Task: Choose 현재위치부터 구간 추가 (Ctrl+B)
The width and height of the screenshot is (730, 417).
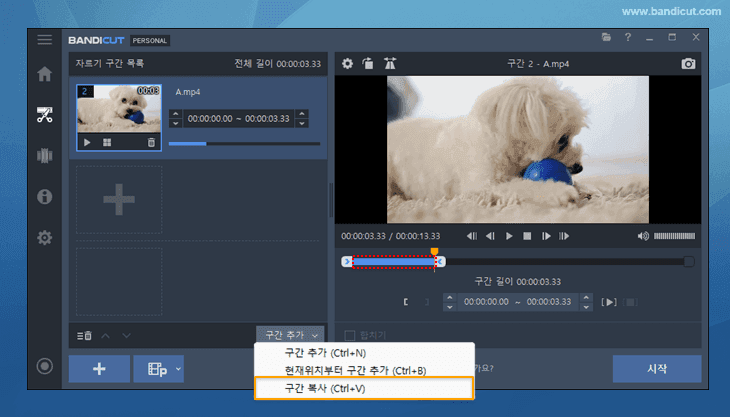Action: click(364, 370)
